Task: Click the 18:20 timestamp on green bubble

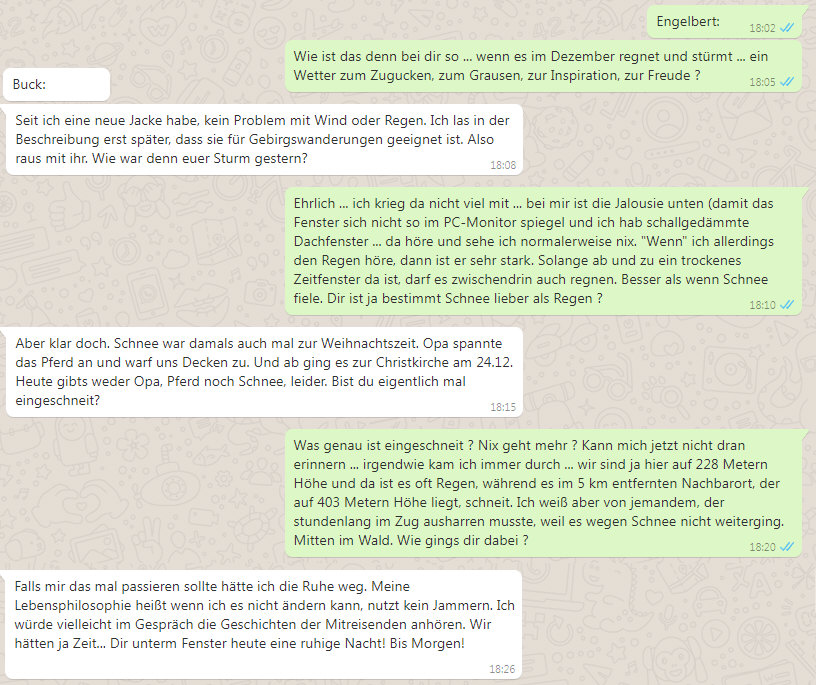Action: point(762,547)
